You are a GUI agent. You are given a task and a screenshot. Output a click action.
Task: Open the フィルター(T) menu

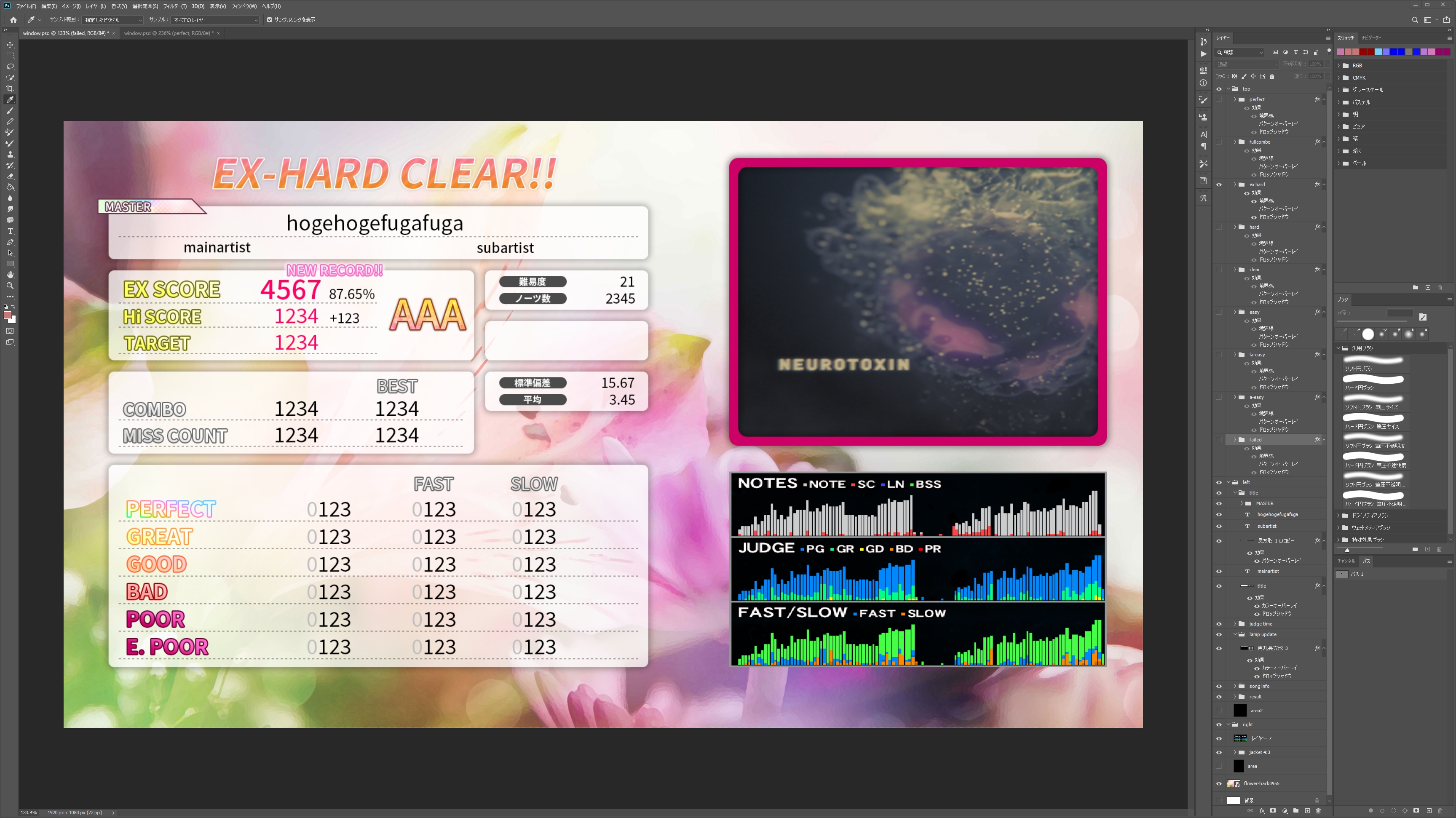click(175, 6)
